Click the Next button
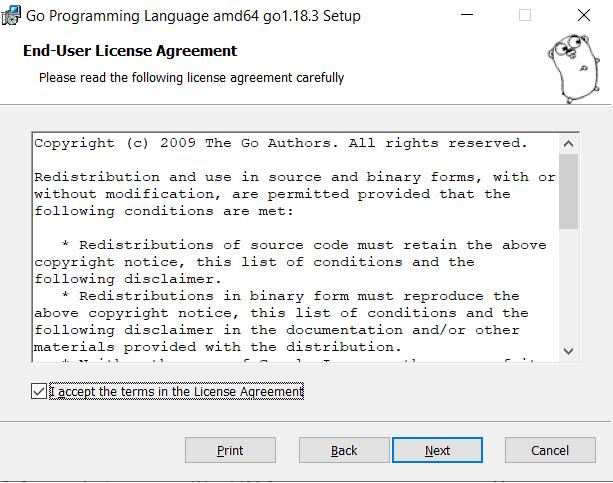This screenshot has width=613, height=483. (x=437, y=450)
